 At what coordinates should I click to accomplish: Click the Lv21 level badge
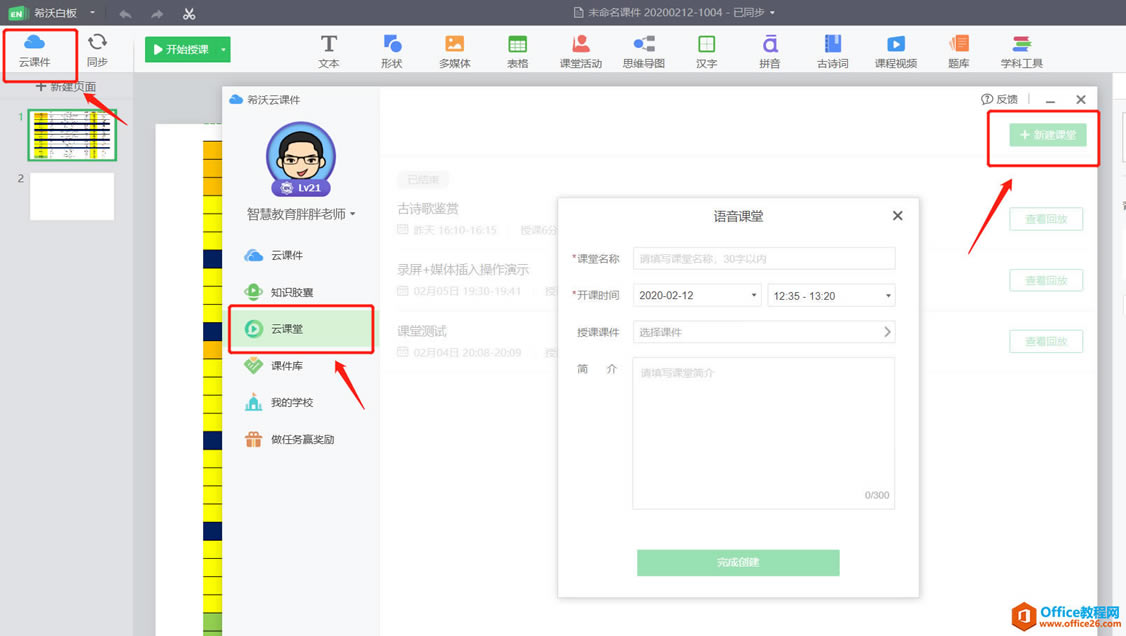click(301, 187)
